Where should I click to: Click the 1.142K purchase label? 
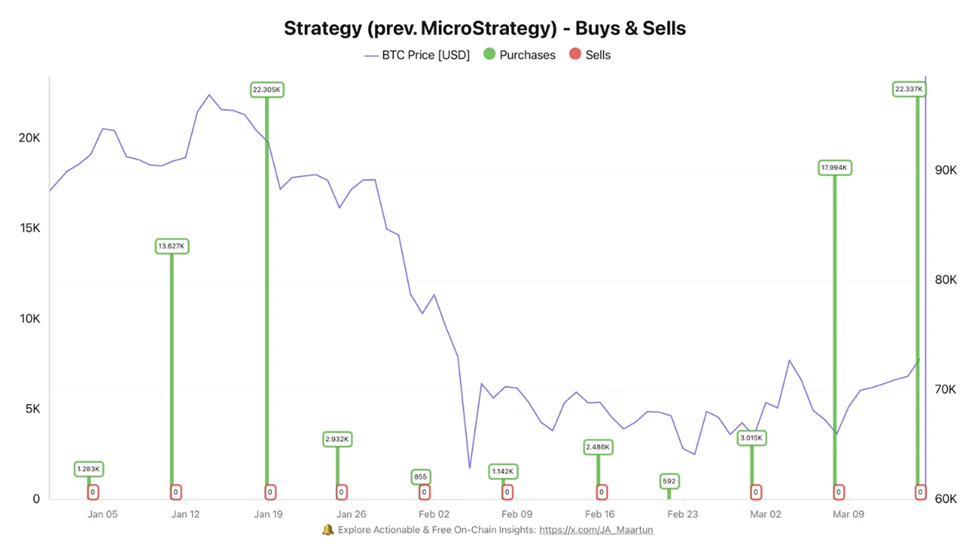pos(503,471)
